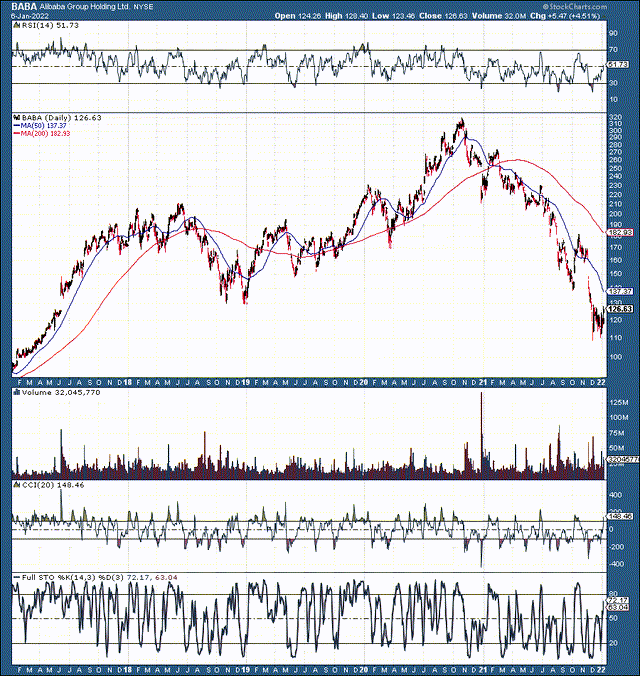Click the 182.93 price tag on right axis

tap(620, 232)
